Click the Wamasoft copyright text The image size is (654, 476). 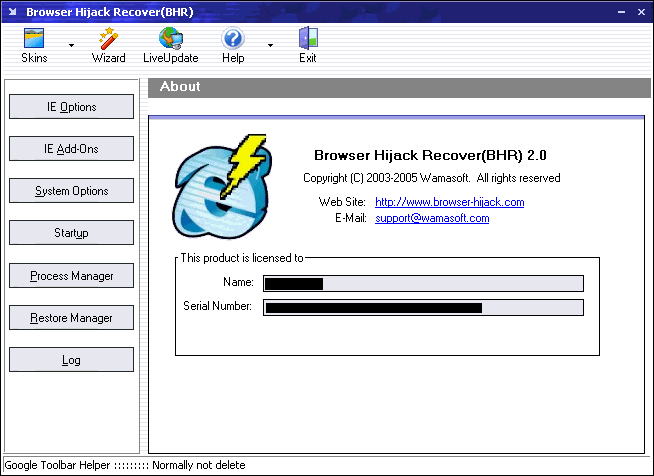[432, 178]
